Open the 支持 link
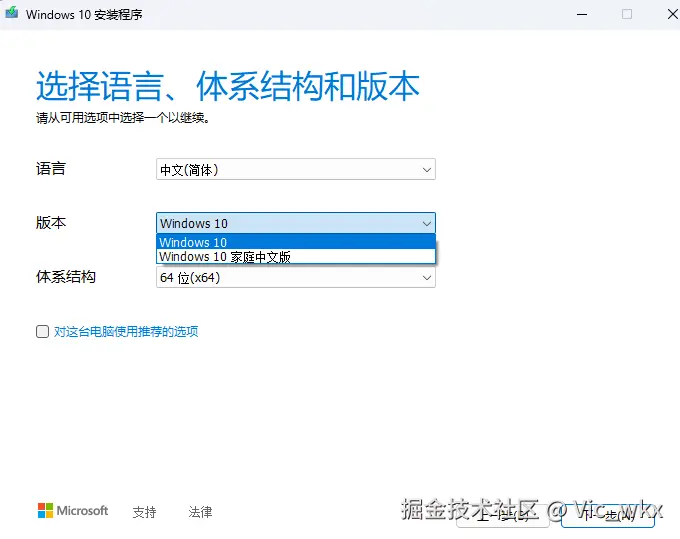The width and height of the screenshot is (680, 539). click(x=144, y=512)
